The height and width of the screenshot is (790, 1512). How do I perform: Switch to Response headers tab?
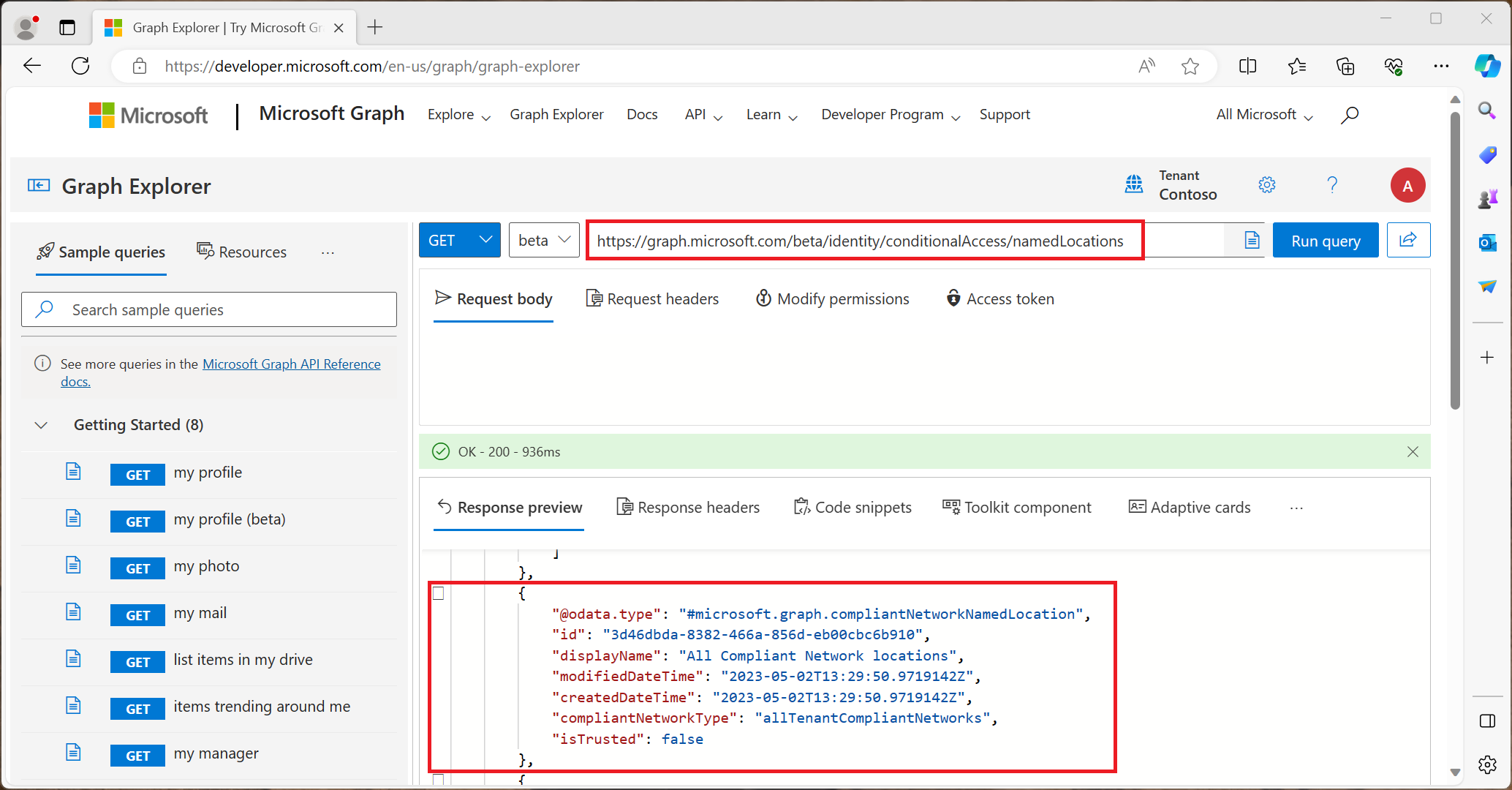688,507
